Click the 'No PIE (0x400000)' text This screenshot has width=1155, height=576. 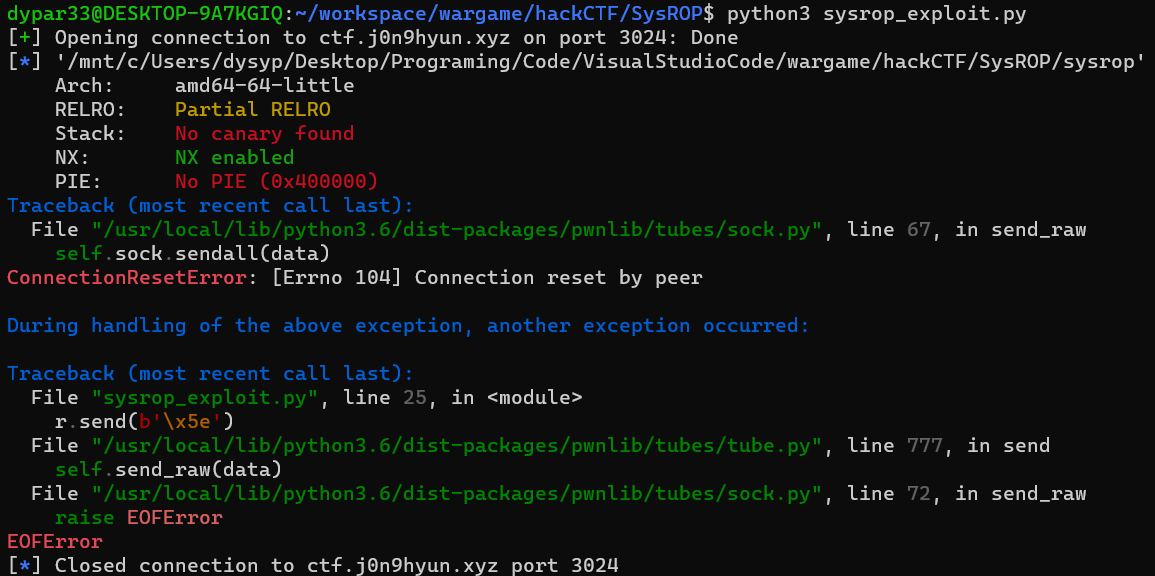pyautogui.click(x=276, y=182)
